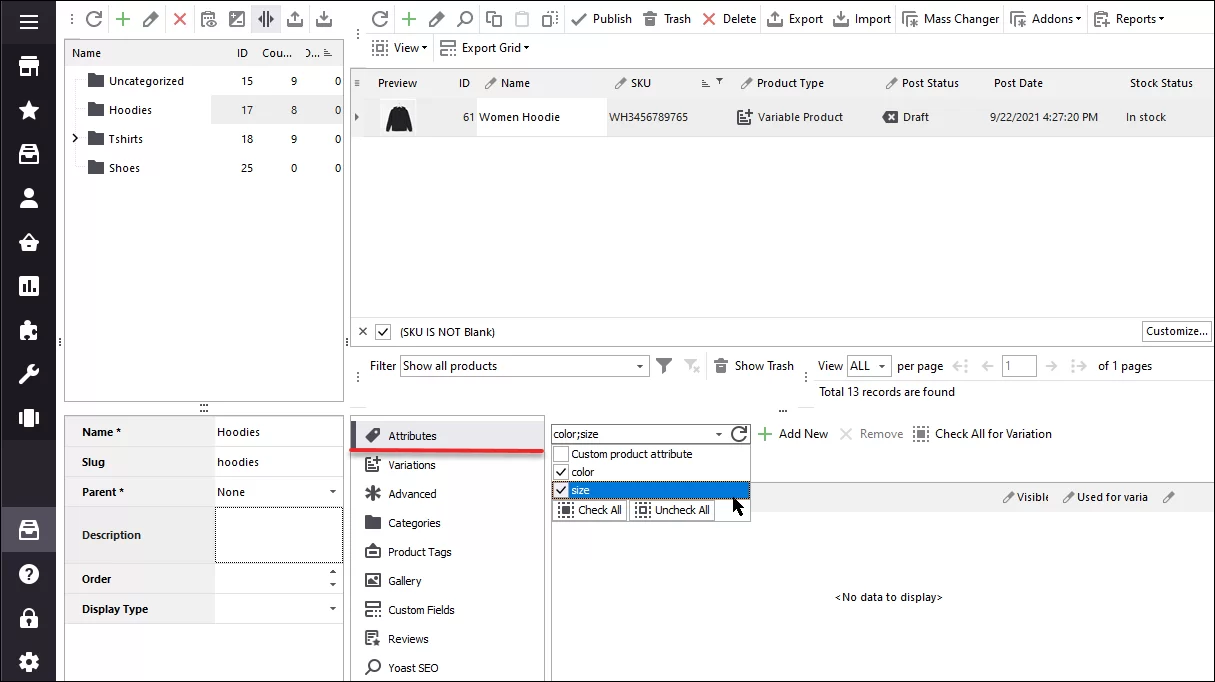The image size is (1215, 682).
Task: Click the export upload icon in the categories toolbar
Action: coord(294,18)
